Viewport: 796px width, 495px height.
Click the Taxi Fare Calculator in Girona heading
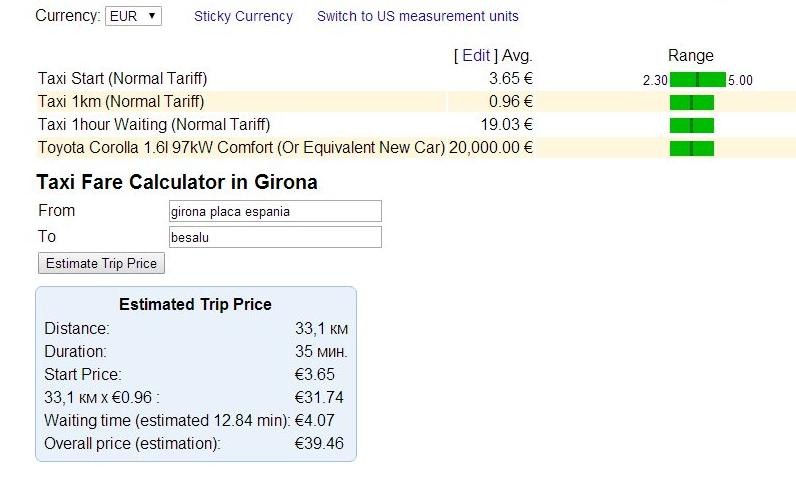[x=177, y=182]
